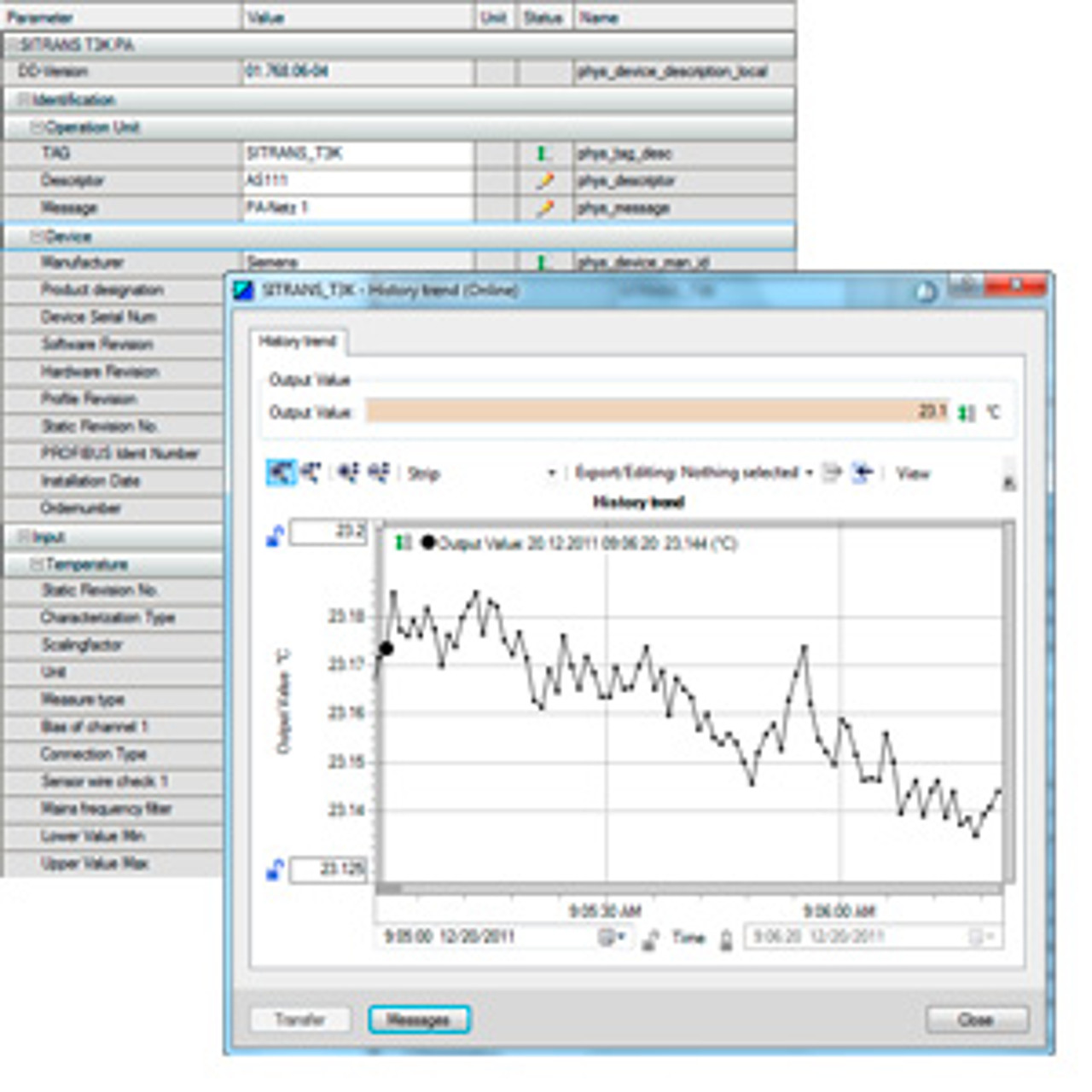Click the export arrow icon beside Export/Editing
Viewport: 1092px width, 1092px height.
coord(832,473)
